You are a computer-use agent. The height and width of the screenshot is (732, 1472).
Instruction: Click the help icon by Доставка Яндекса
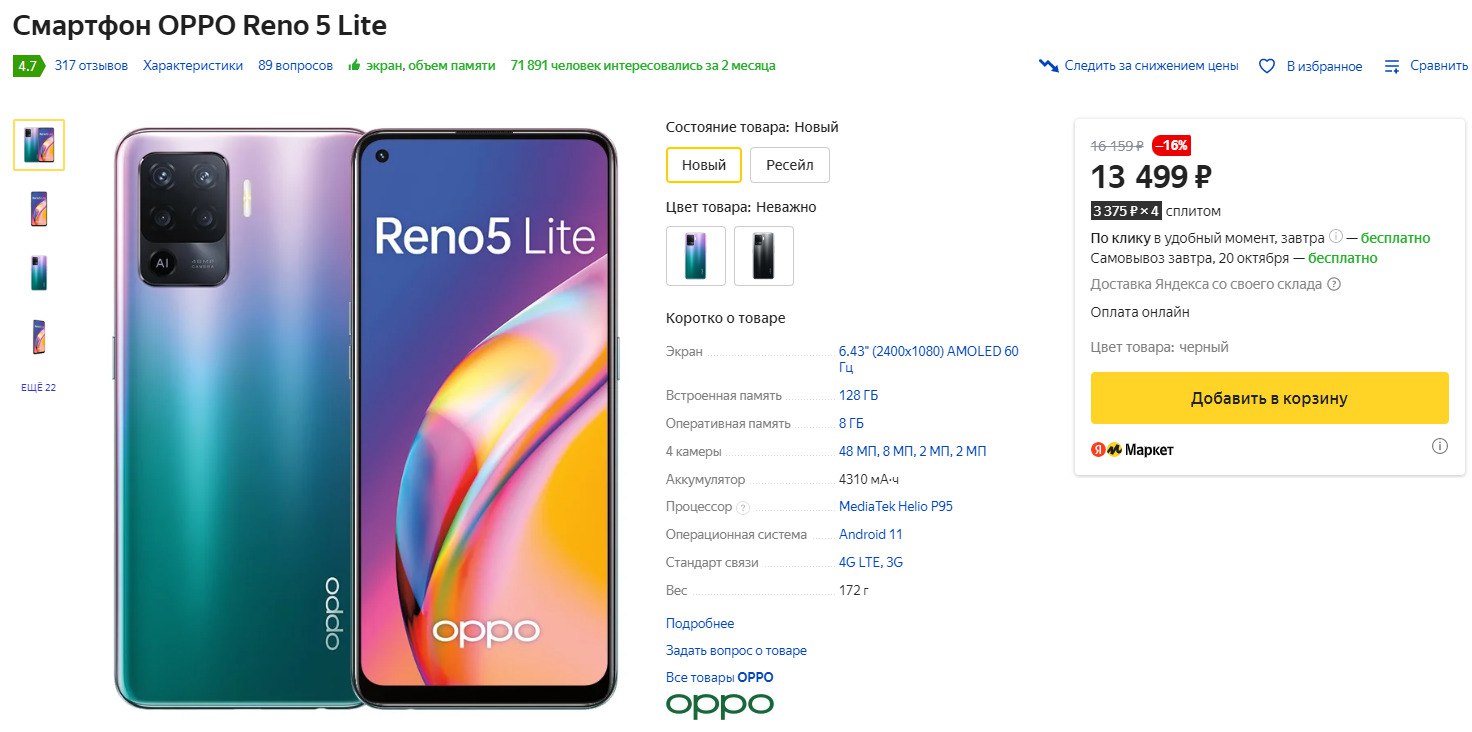pyautogui.click(x=1334, y=284)
